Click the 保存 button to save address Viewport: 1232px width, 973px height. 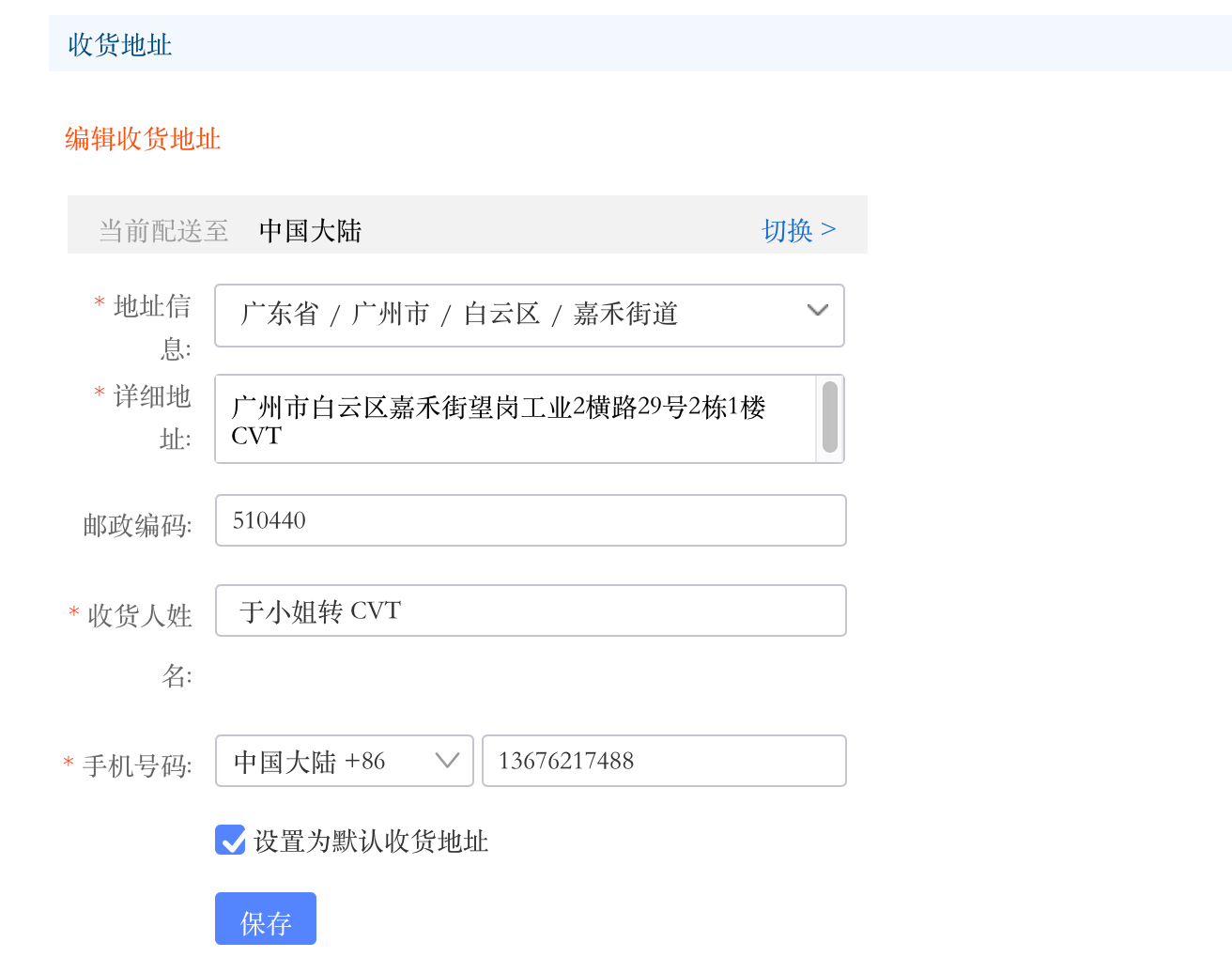point(266,919)
